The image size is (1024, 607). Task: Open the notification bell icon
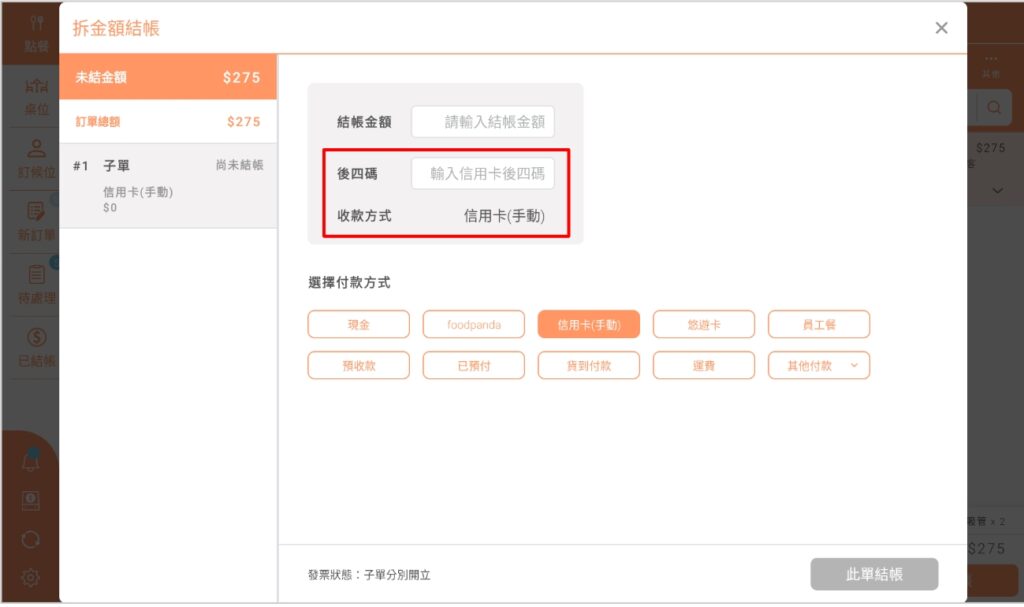32,462
